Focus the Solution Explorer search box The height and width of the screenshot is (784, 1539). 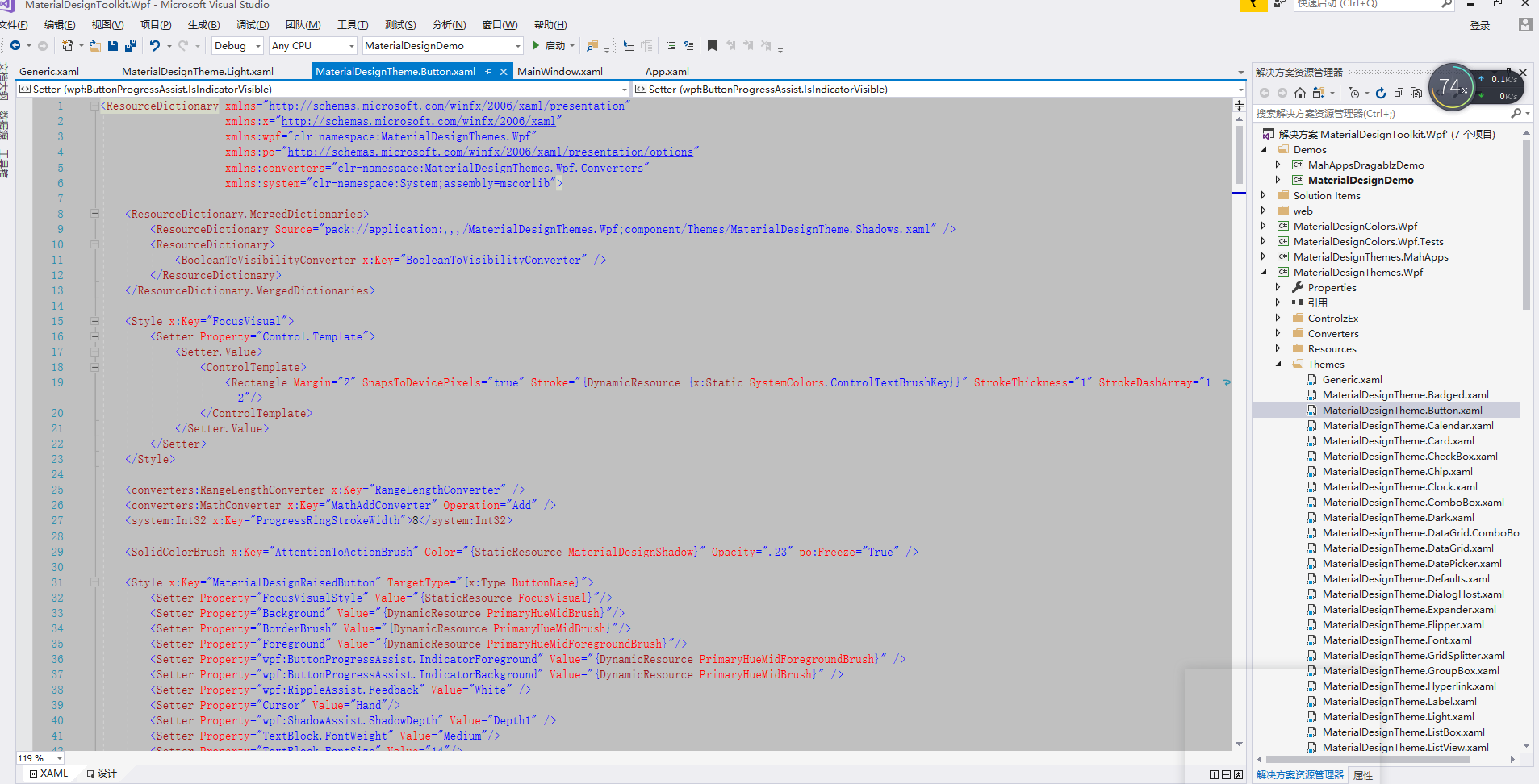1380,113
